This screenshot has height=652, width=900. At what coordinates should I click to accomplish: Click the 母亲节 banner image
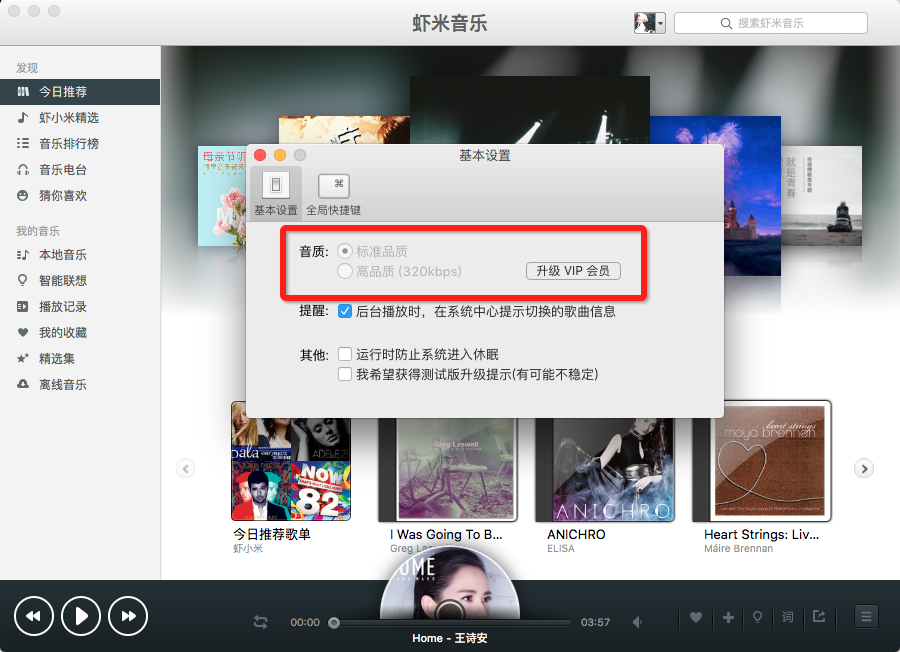coord(222,195)
